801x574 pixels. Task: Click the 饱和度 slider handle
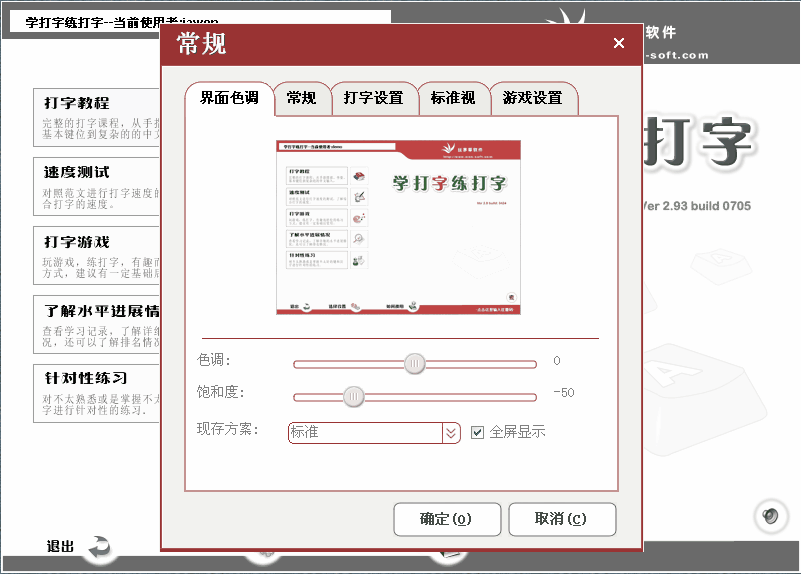point(353,396)
